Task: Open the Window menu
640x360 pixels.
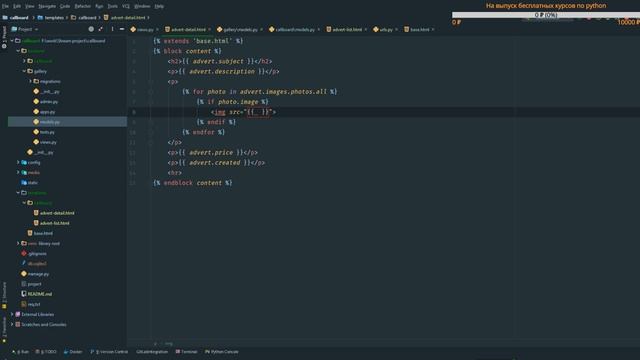Action: 142,6
